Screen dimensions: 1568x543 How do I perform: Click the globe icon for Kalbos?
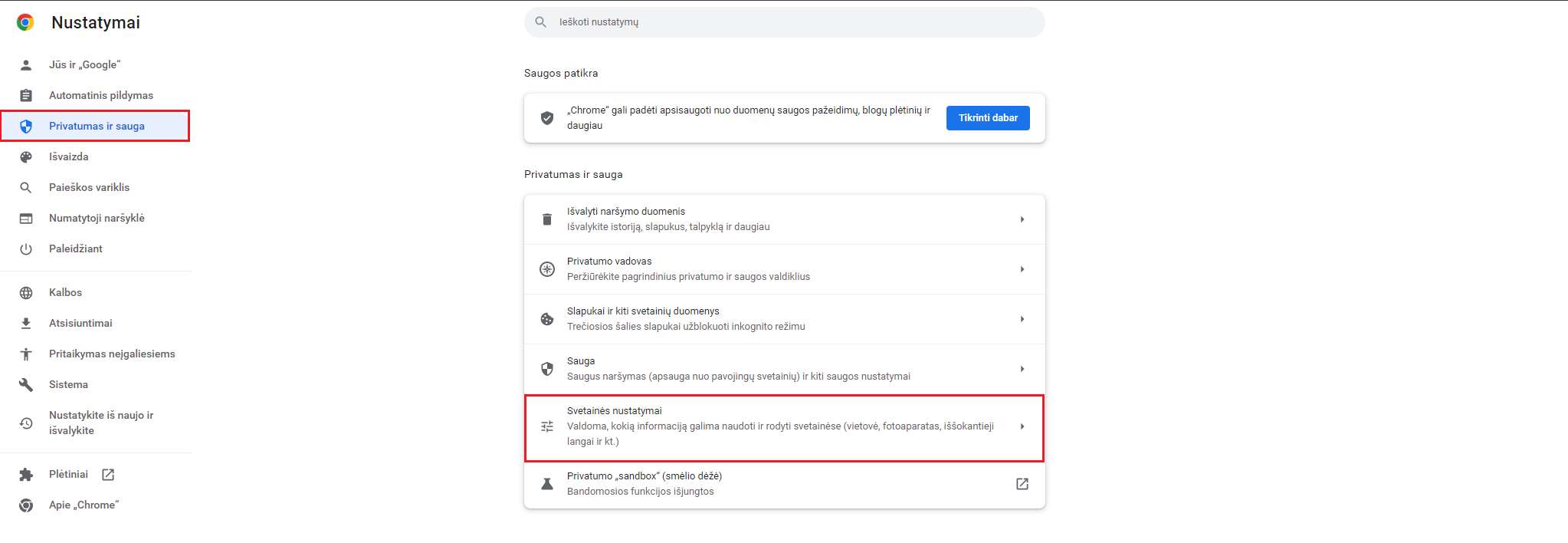pos(26,293)
